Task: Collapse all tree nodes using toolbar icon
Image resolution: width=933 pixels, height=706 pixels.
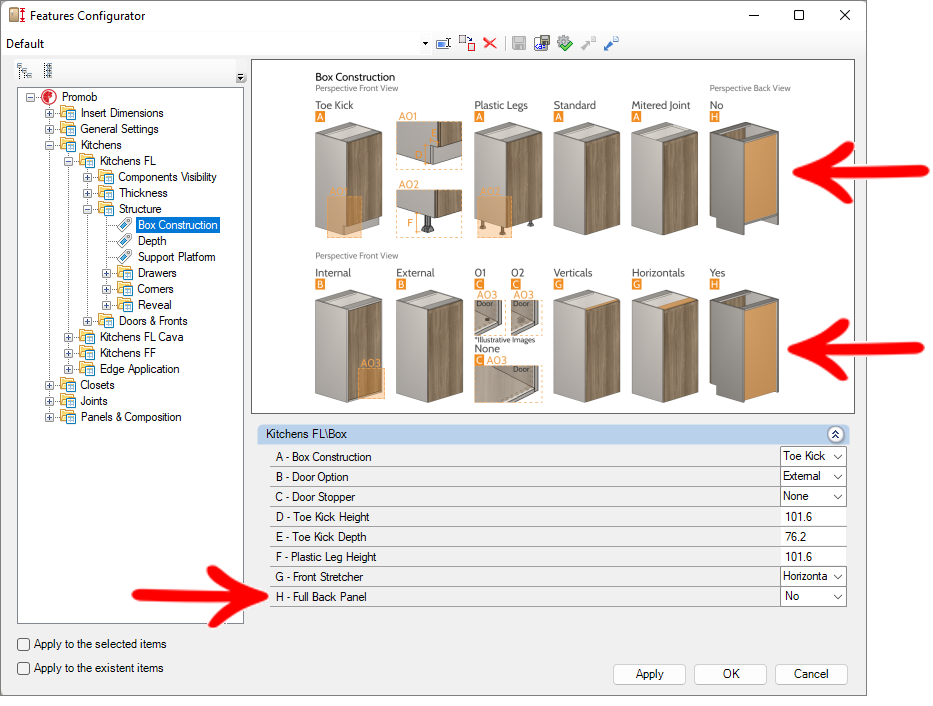Action: click(x=48, y=71)
